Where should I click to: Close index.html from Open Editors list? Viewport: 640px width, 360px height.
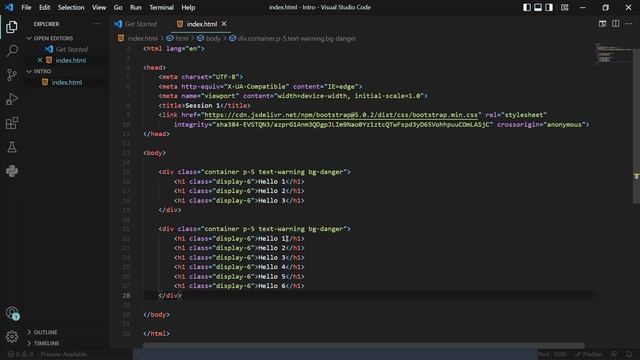40,60
